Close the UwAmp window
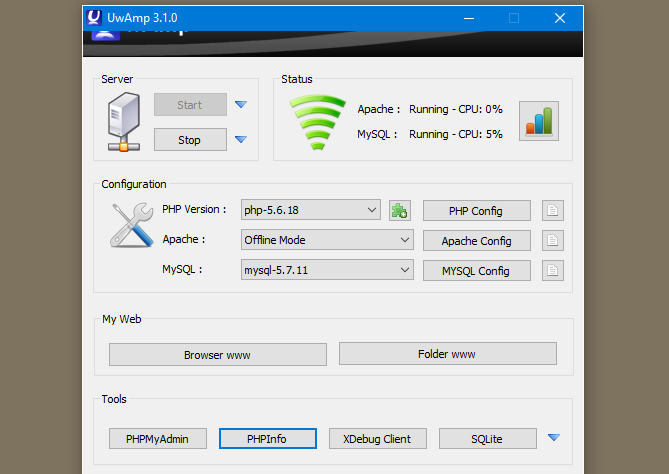Image resolution: width=669 pixels, height=474 pixels. pos(560,18)
